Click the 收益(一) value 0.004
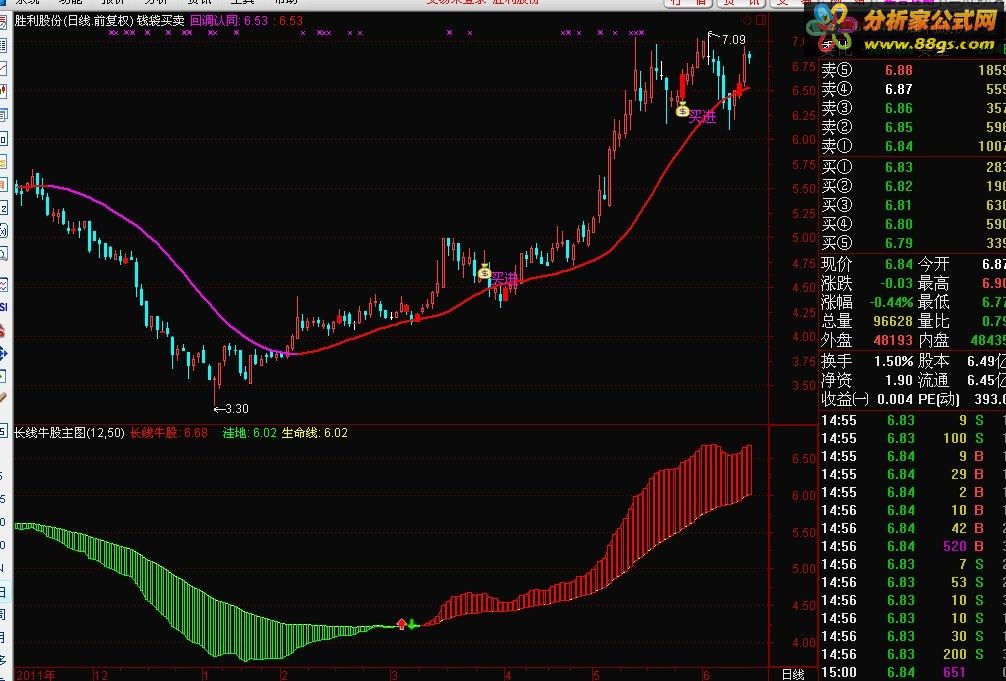Screen dimensions: 1006x681 (894, 399)
